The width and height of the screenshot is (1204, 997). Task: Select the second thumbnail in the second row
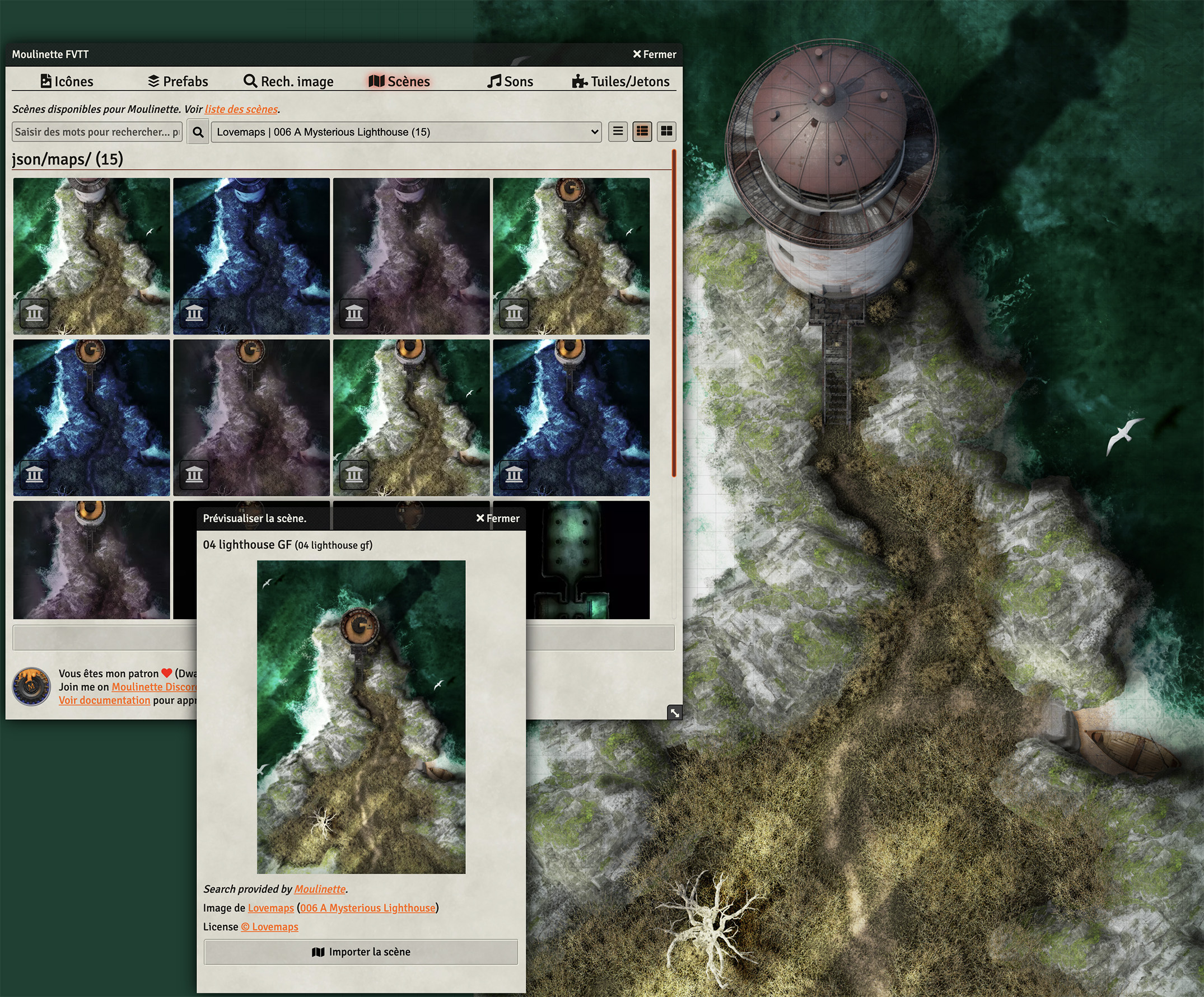click(x=251, y=417)
